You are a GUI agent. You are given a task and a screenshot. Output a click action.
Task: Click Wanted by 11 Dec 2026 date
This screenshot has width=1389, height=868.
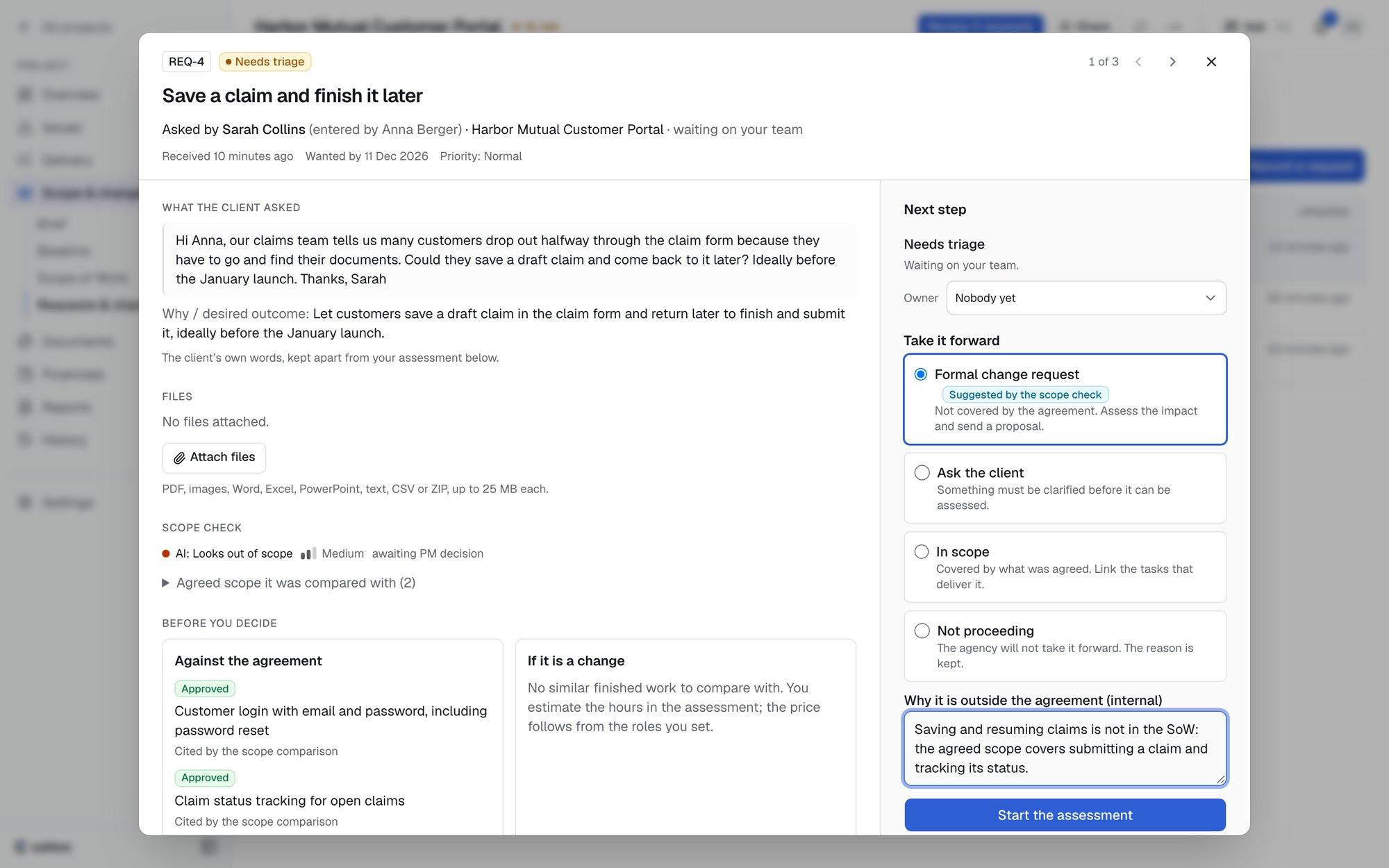click(x=367, y=156)
